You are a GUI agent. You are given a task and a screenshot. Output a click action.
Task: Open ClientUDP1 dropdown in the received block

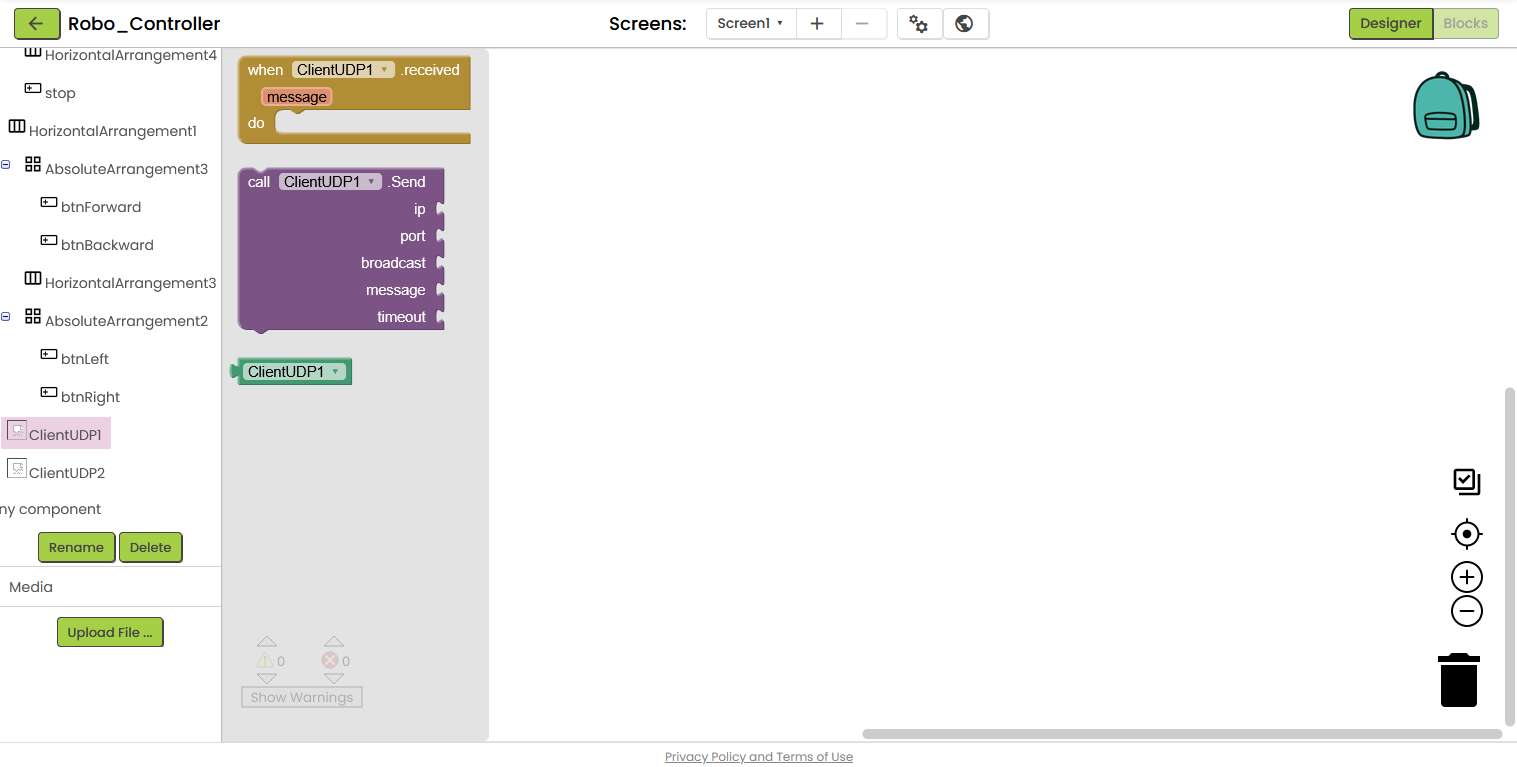pyautogui.click(x=343, y=70)
